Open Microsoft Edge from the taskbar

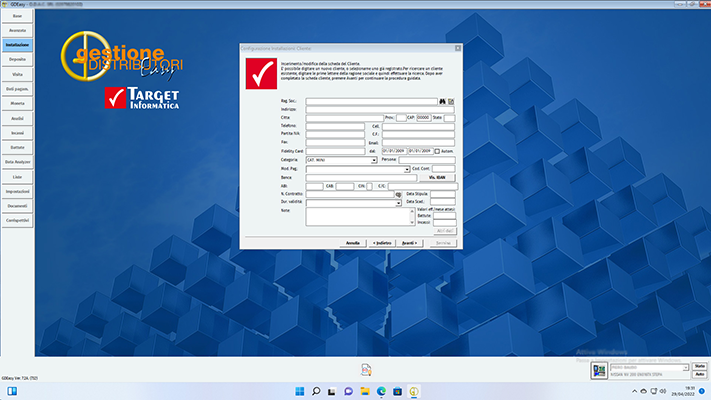coord(380,391)
